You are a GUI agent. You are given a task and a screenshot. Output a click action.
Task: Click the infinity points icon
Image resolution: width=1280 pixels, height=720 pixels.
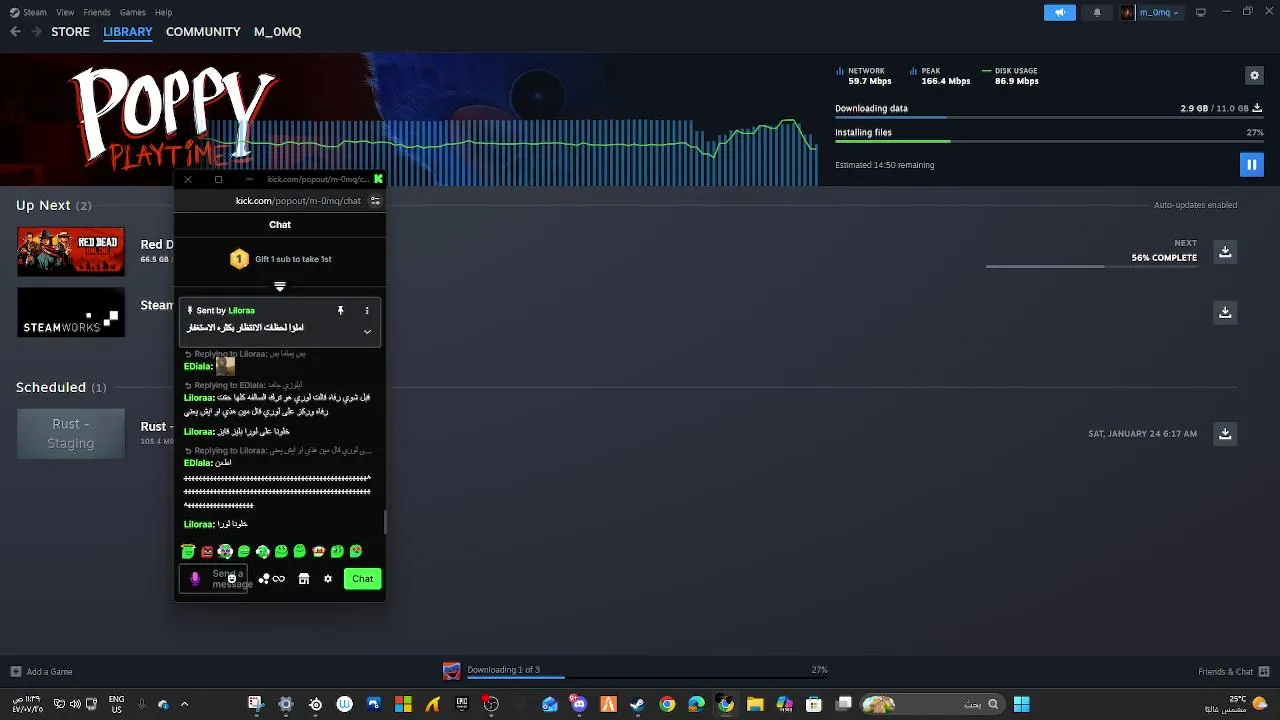point(278,579)
